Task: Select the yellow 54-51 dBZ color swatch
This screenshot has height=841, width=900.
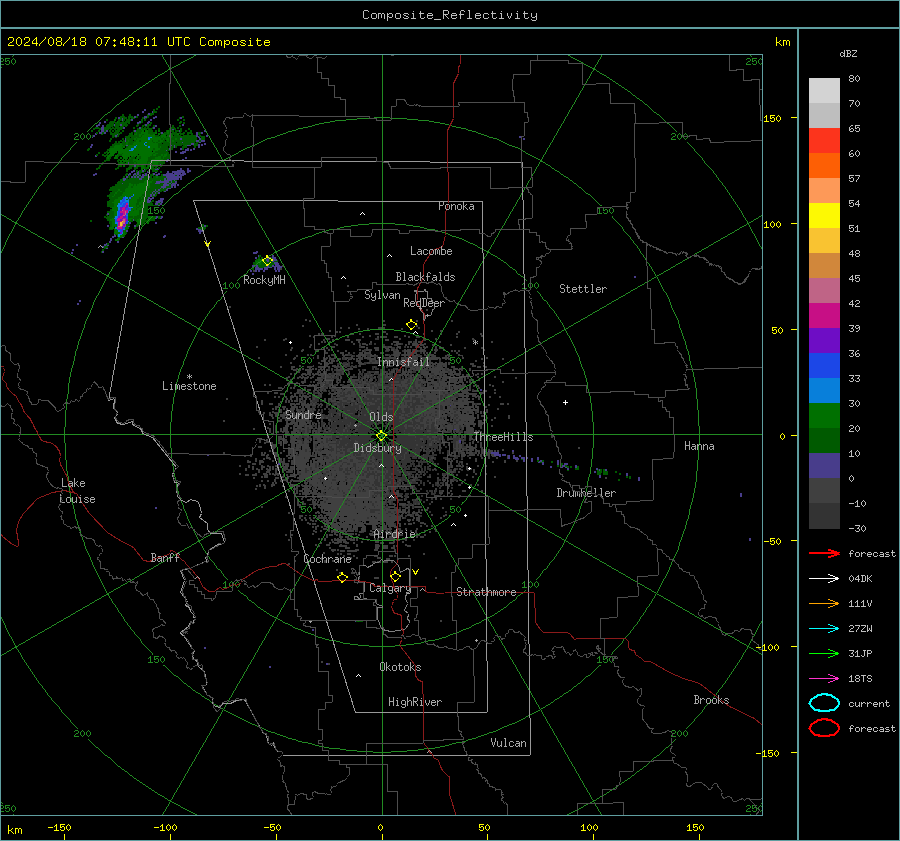Action: pyautogui.click(x=824, y=216)
